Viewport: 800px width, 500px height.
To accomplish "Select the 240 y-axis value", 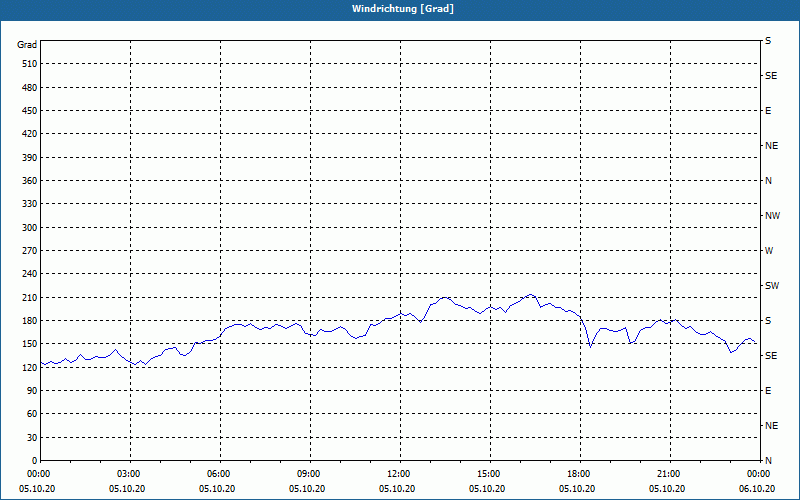I will coord(30,274).
